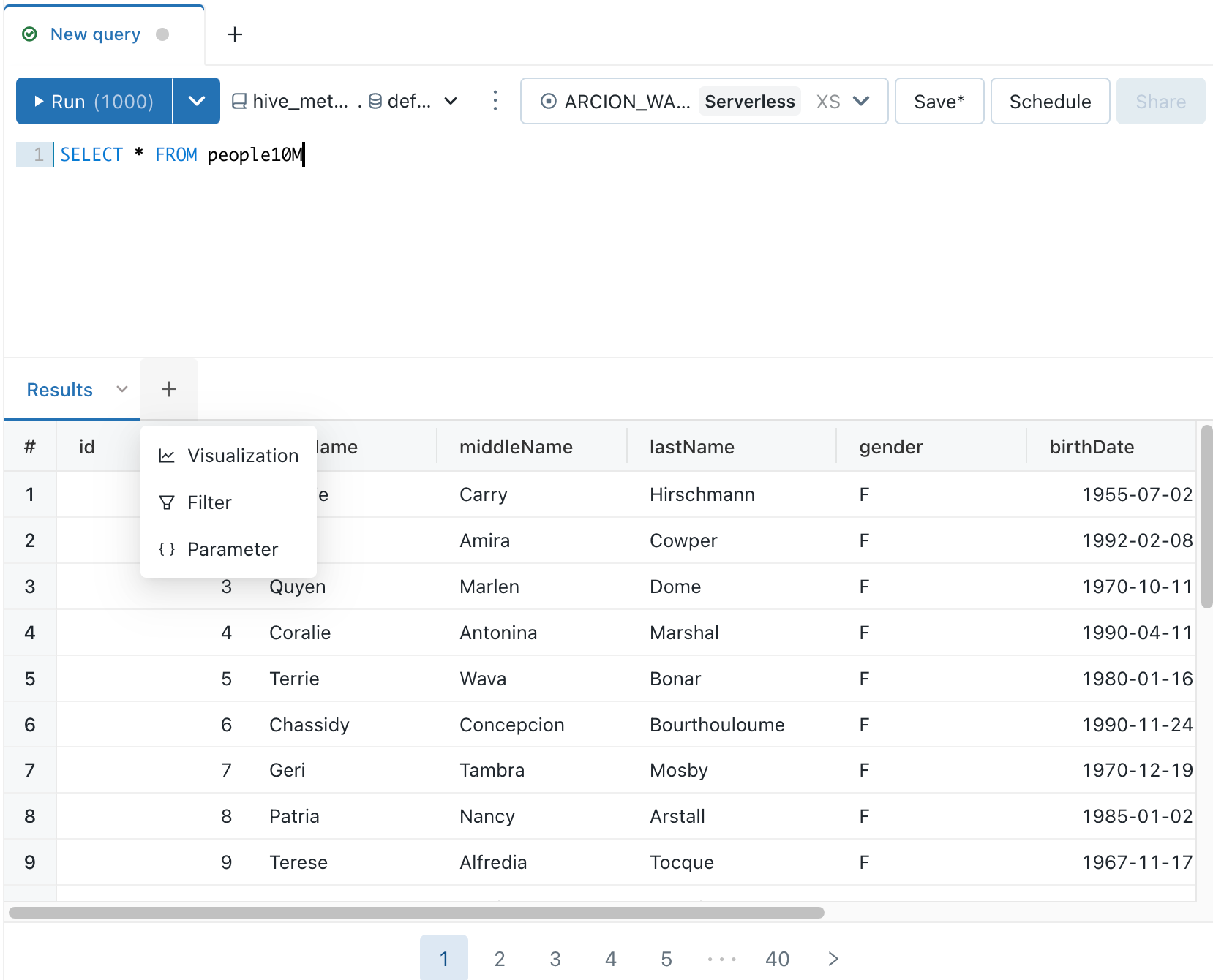Viewport: 1213px width, 980px height.
Task: Select the Results tab
Action: click(60, 390)
